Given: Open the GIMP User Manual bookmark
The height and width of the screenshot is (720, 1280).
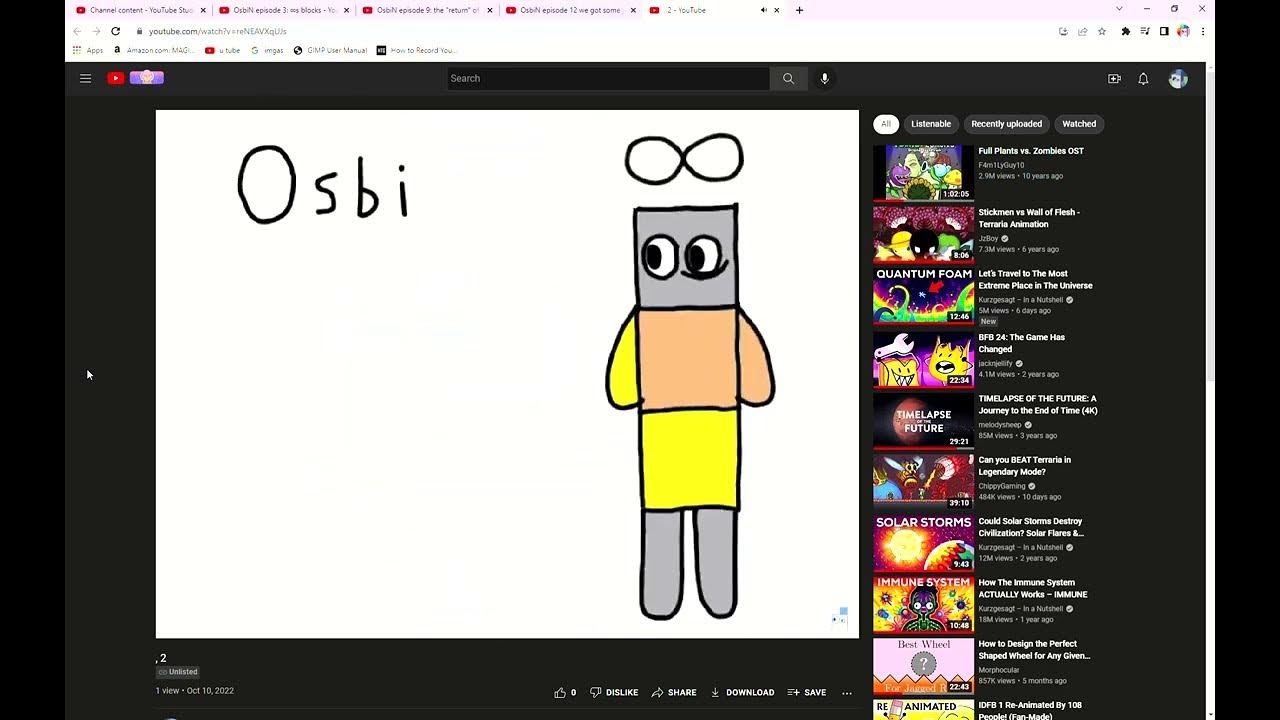Looking at the screenshot, I should click(330, 50).
